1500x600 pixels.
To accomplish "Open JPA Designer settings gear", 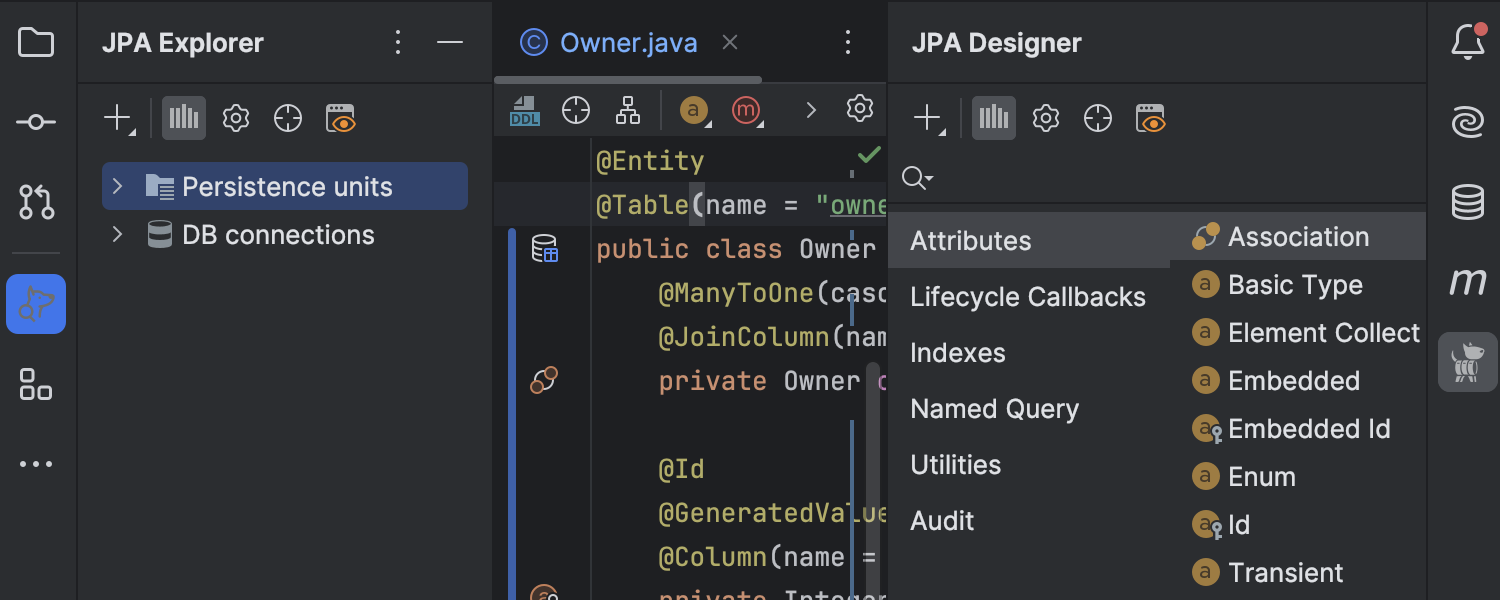I will pyautogui.click(x=1046, y=118).
